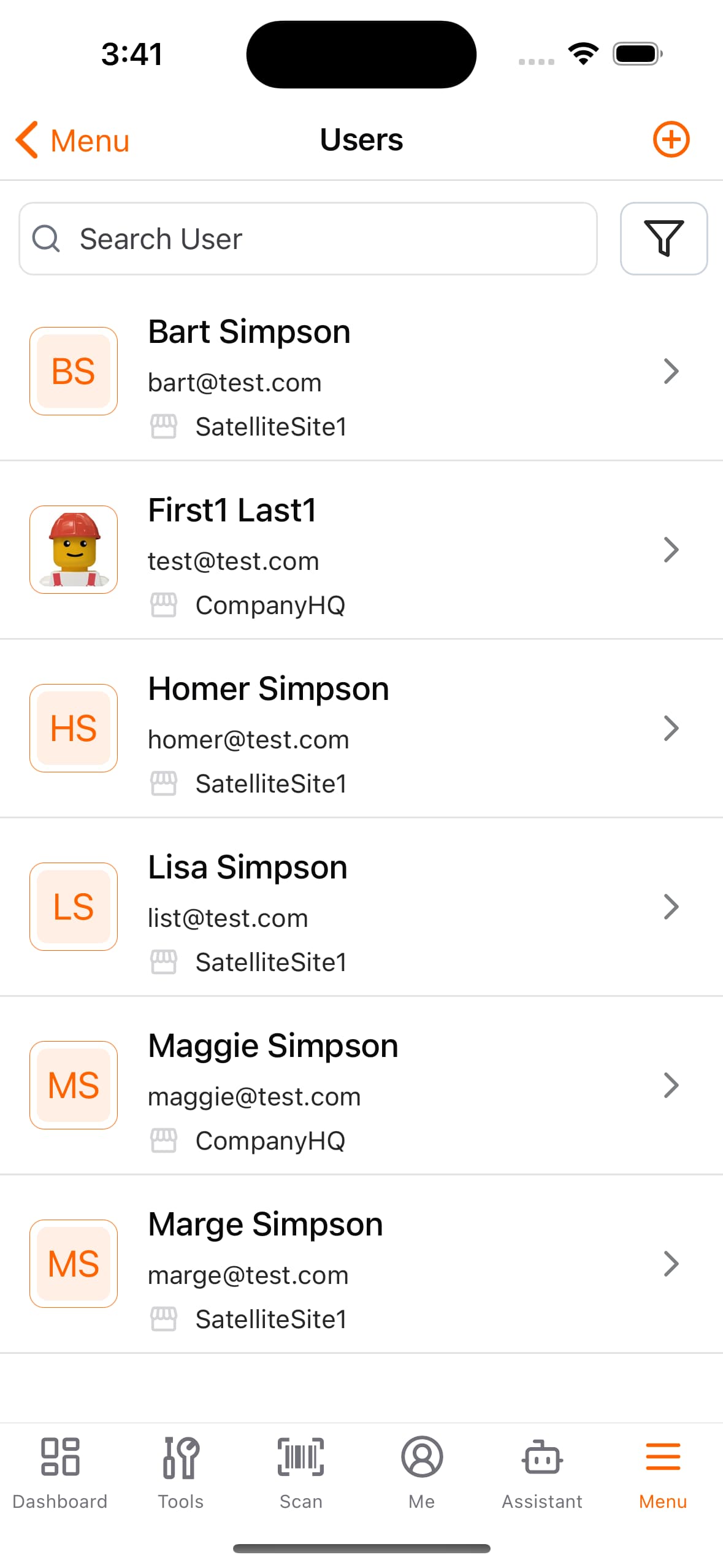Open the filter funnel button
The image size is (723, 1568).
click(x=664, y=239)
